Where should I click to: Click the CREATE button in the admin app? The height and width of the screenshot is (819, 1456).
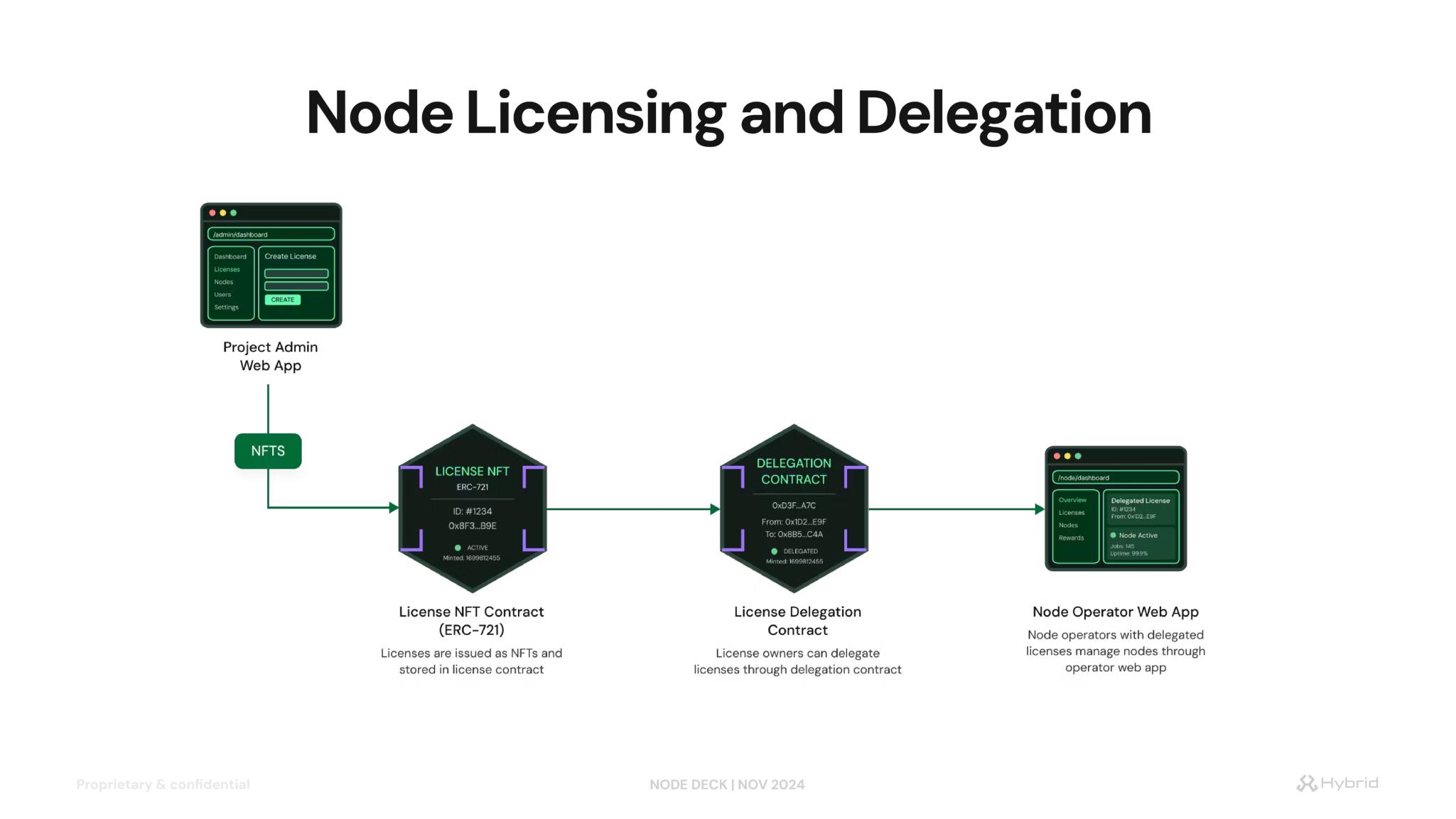pyautogui.click(x=283, y=300)
